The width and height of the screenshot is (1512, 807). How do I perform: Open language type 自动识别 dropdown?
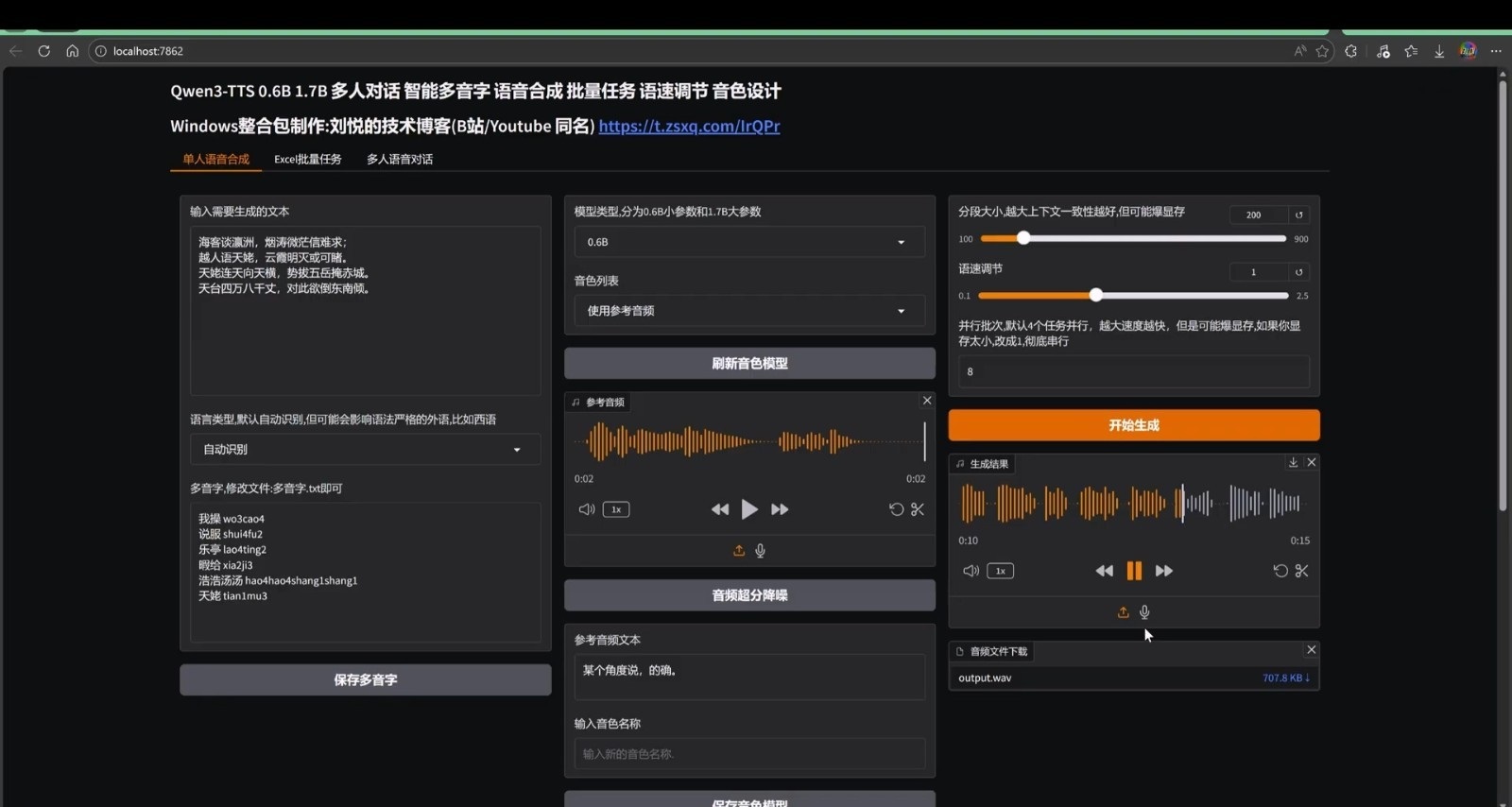coord(365,450)
